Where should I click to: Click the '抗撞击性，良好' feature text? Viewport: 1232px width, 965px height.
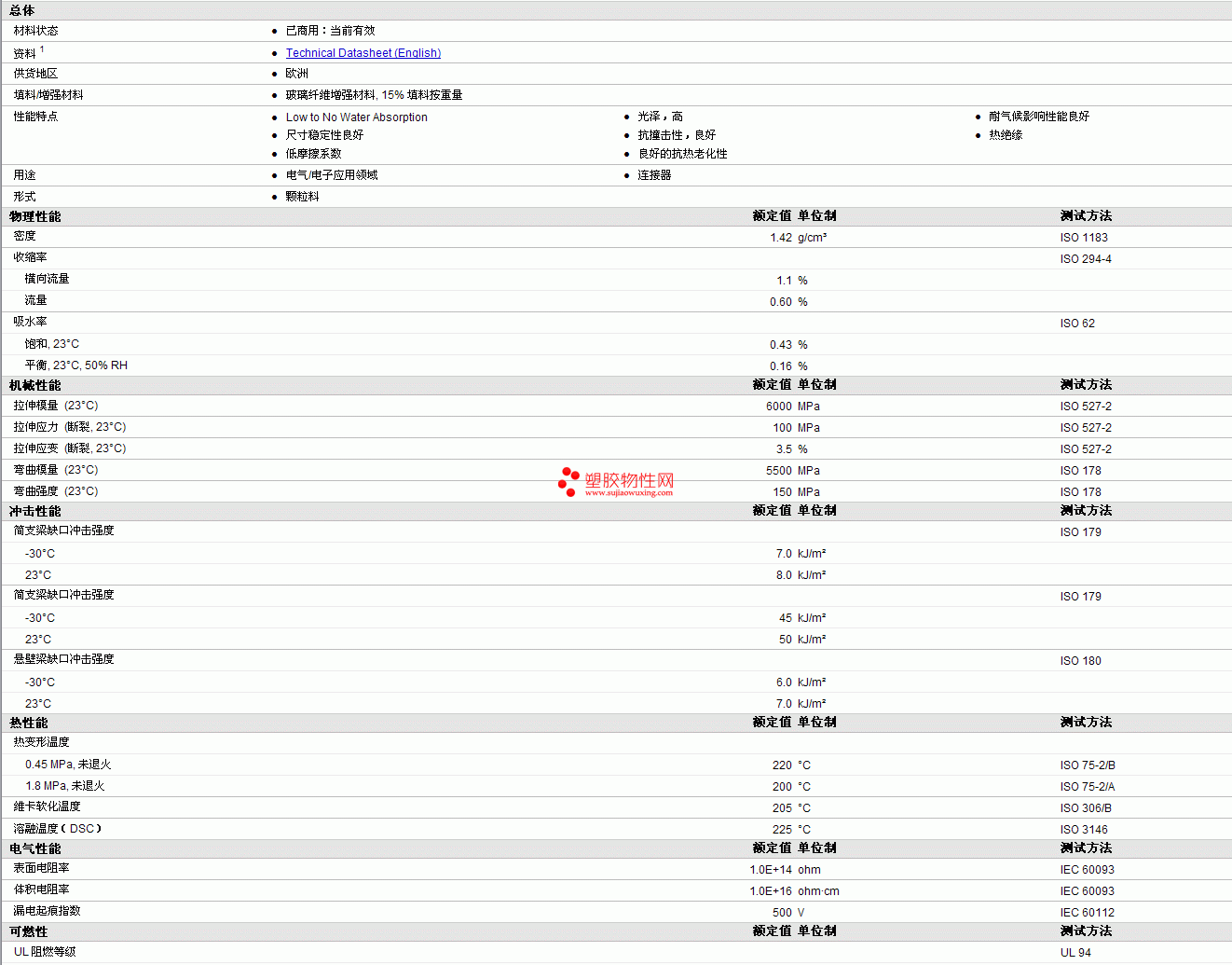(677, 135)
